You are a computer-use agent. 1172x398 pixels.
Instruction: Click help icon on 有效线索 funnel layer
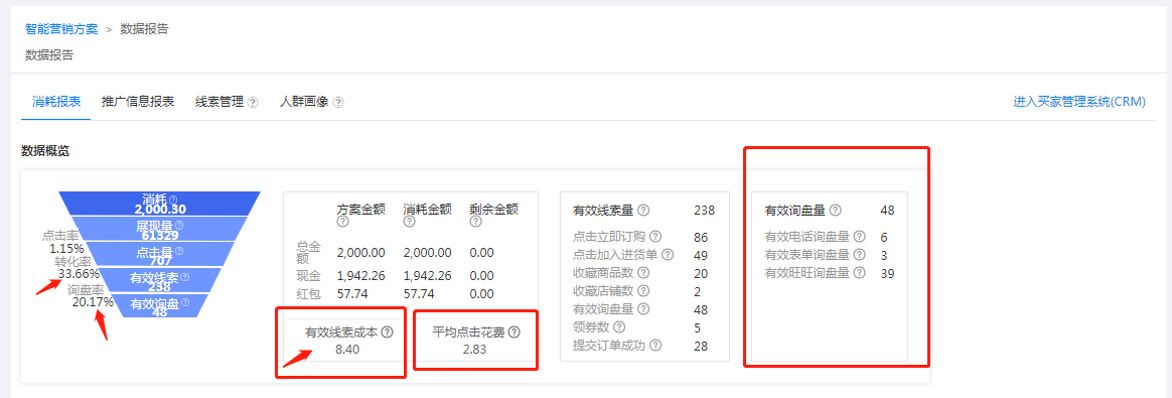pyautogui.click(x=185, y=277)
